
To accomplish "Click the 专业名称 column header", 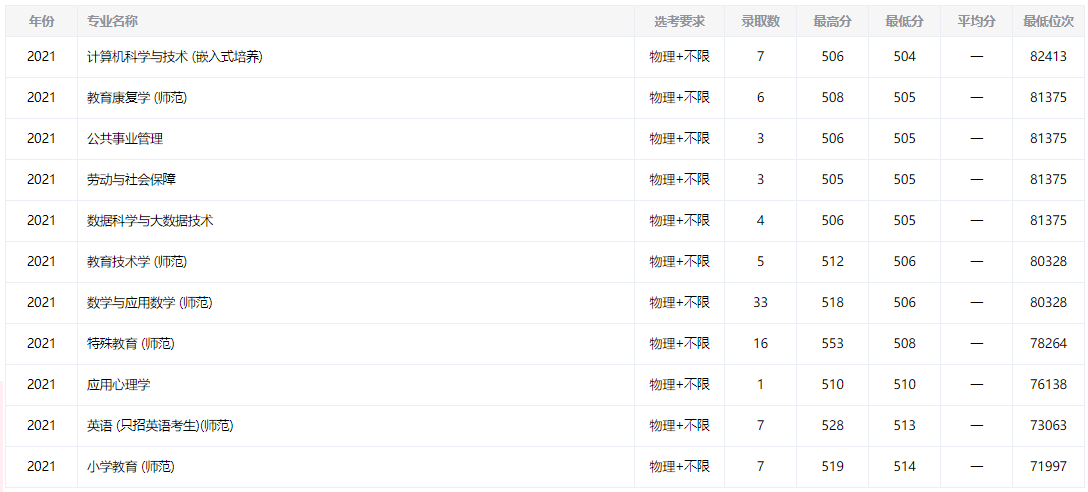I will [x=113, y=21].
